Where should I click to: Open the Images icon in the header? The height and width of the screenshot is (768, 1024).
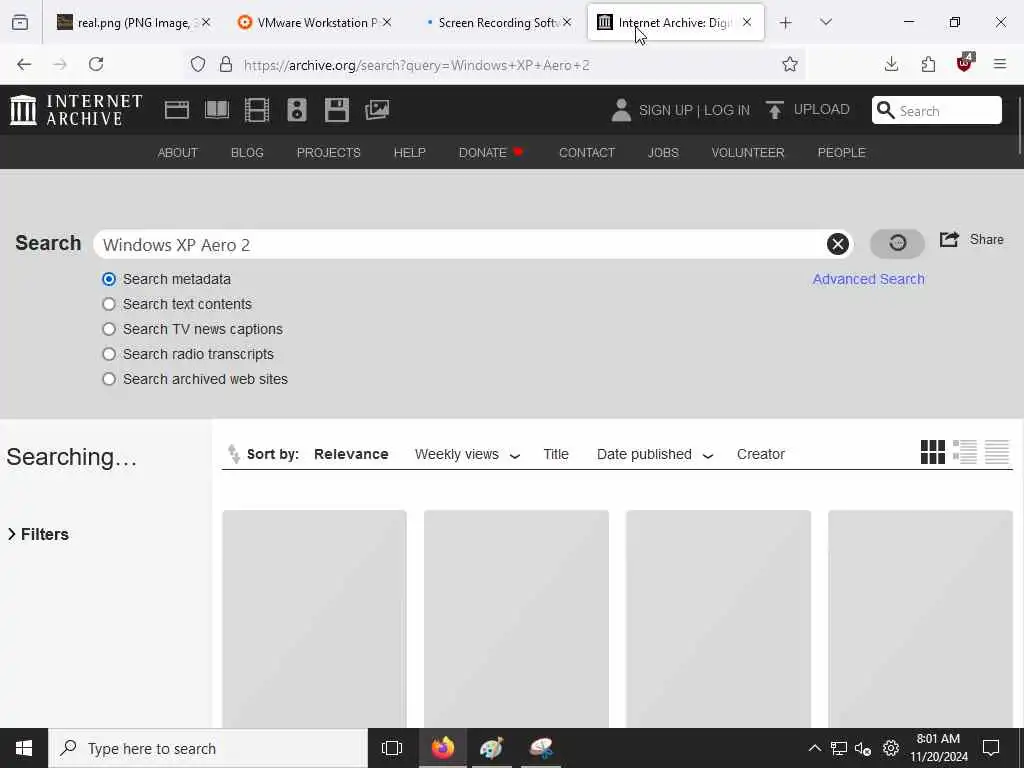click(377, 110)
